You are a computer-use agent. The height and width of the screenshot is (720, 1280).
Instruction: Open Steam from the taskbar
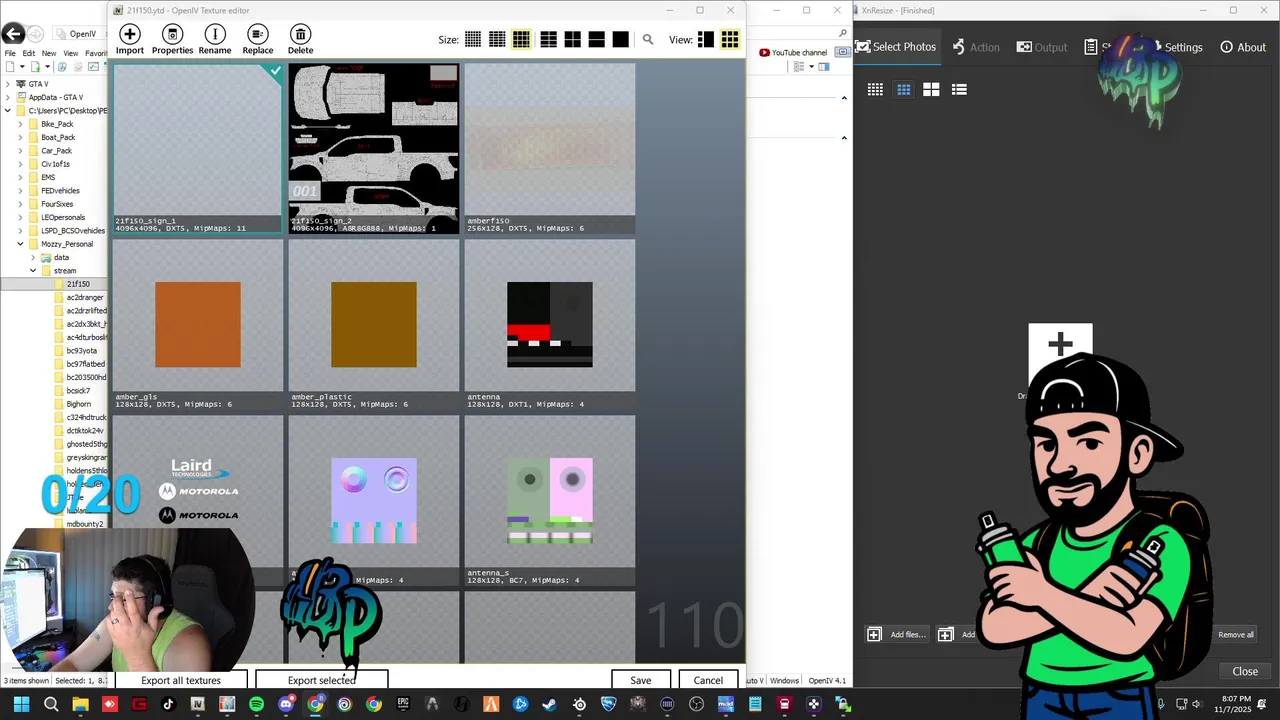click(549, 705)
